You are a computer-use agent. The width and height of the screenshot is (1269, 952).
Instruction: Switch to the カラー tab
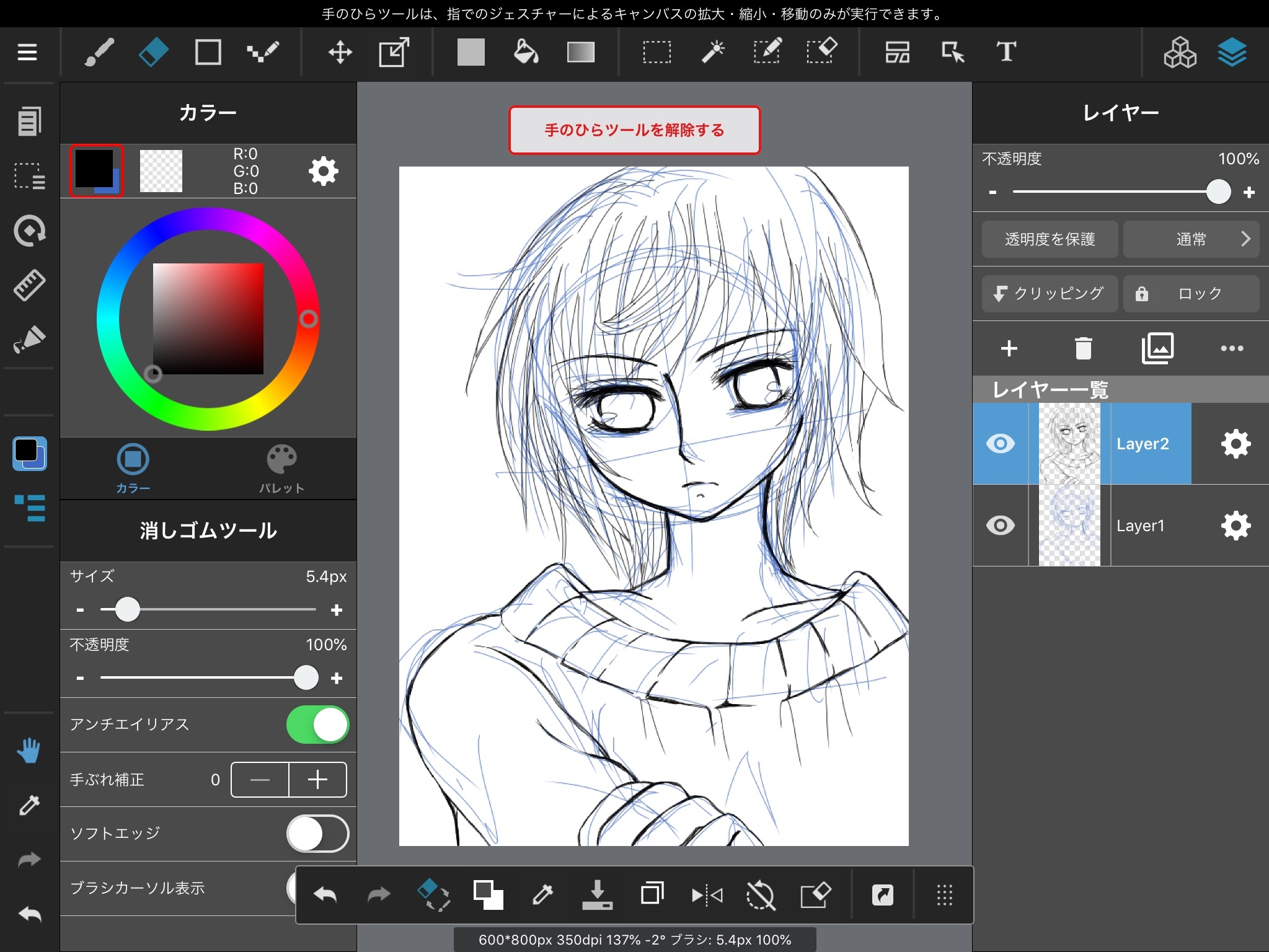[133, 469]
